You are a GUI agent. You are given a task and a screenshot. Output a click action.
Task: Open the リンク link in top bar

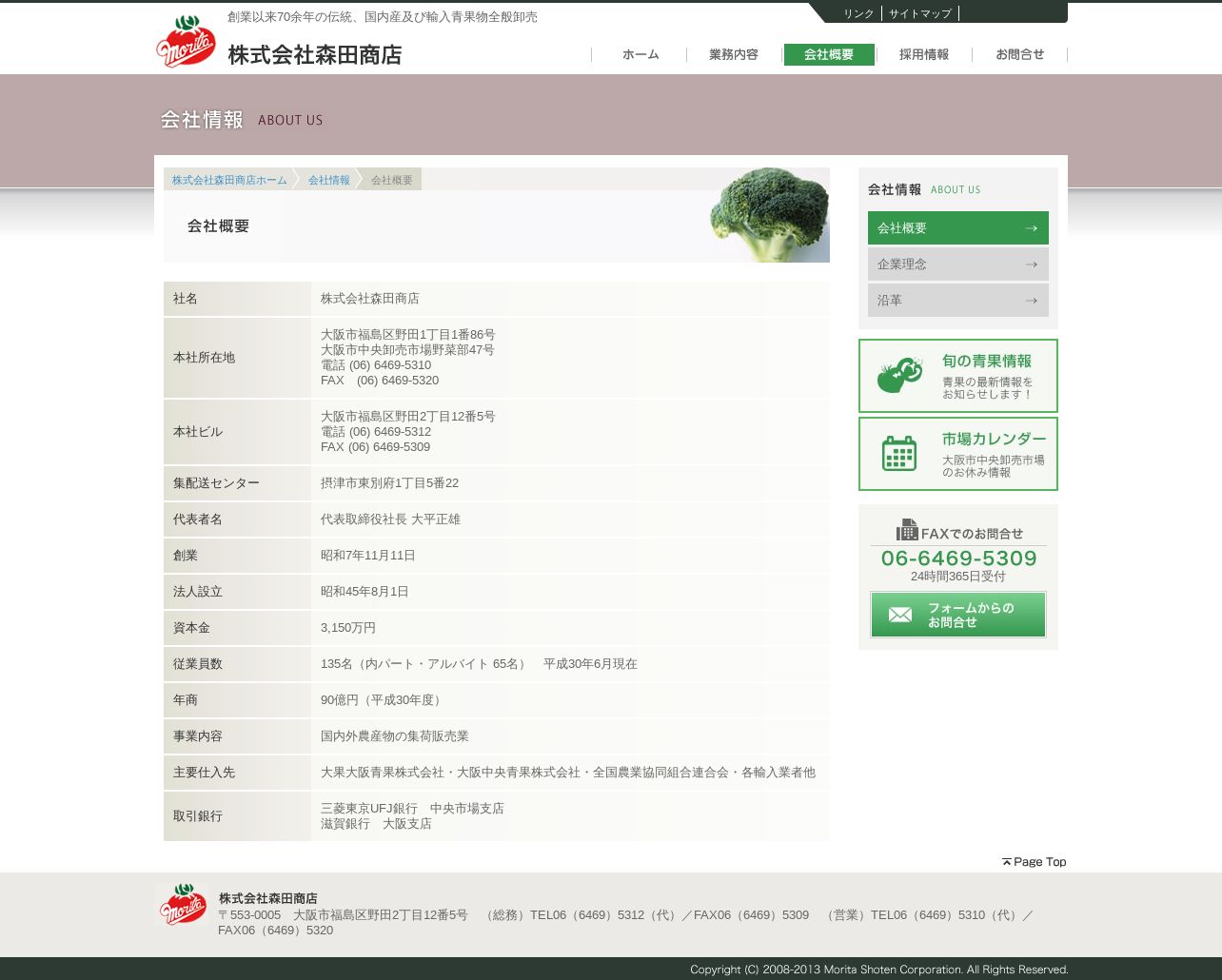(858, 13)
